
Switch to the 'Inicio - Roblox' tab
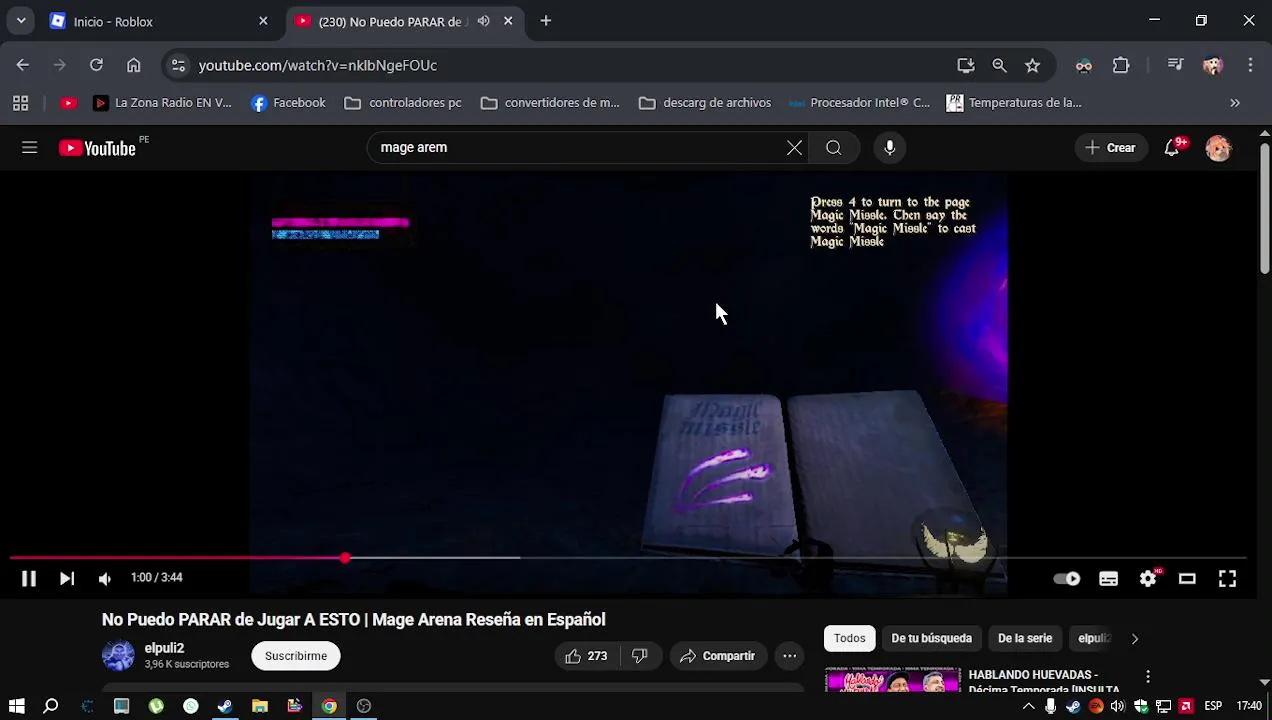[160, 21]
